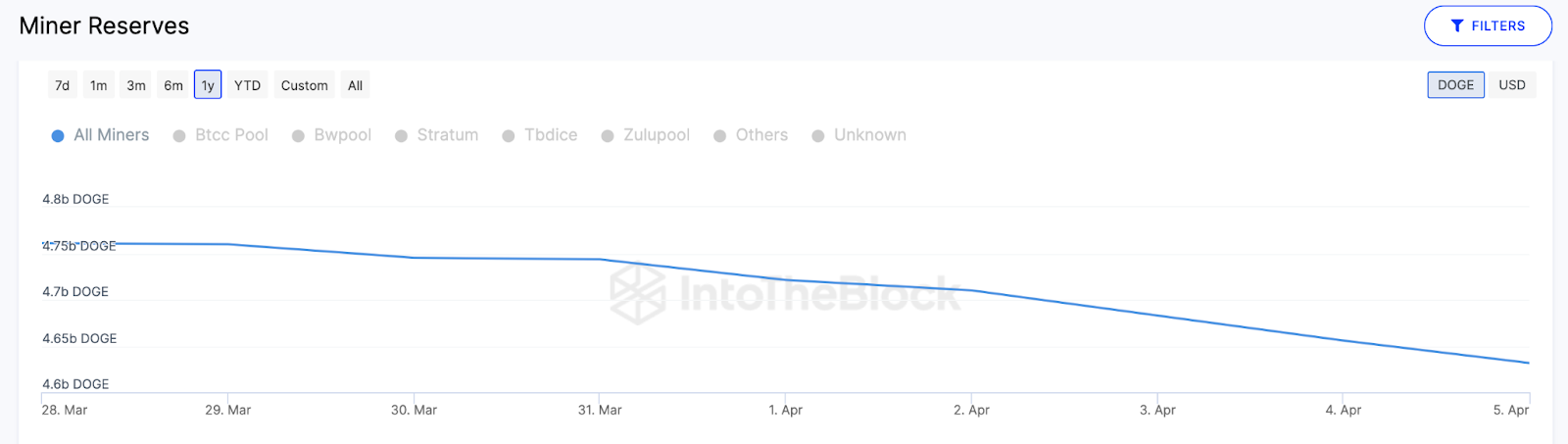Switch units to DOGE
Screen dimensions: 1568x444
click(x=1455, y=85)
